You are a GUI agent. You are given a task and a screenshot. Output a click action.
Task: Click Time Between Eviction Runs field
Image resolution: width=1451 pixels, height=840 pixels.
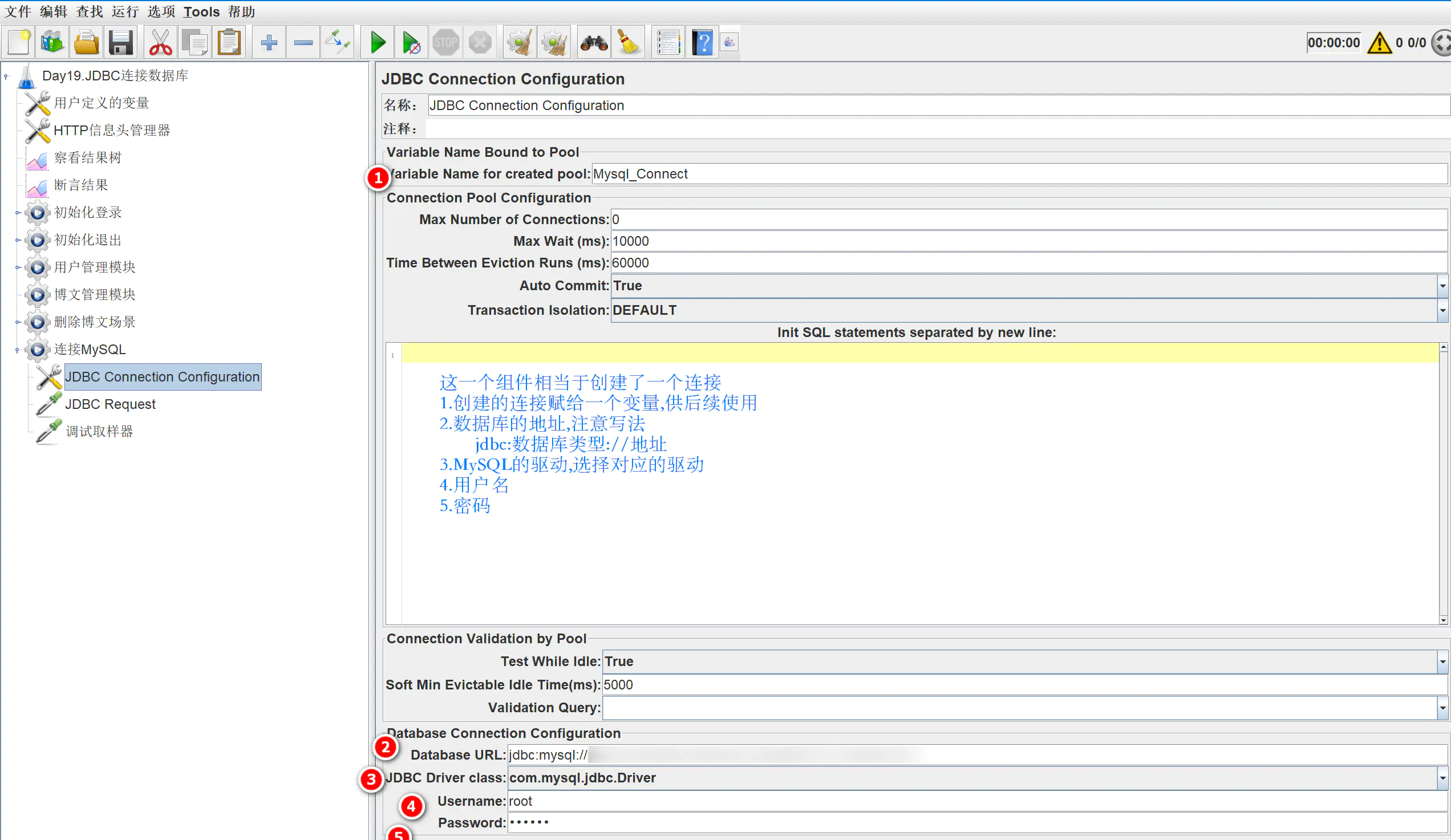[x=1028, y=263]
